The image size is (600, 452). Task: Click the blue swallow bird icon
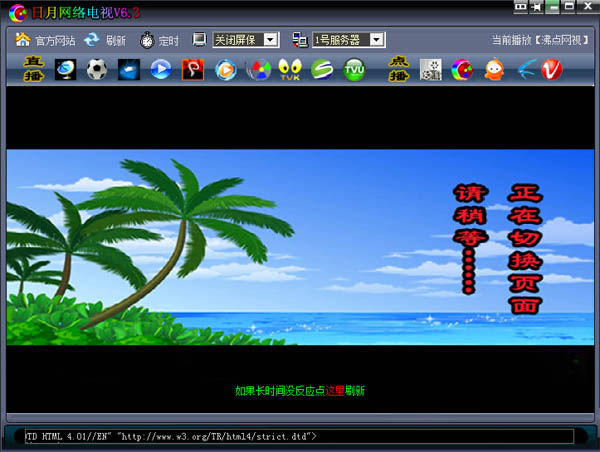point(525,69)
